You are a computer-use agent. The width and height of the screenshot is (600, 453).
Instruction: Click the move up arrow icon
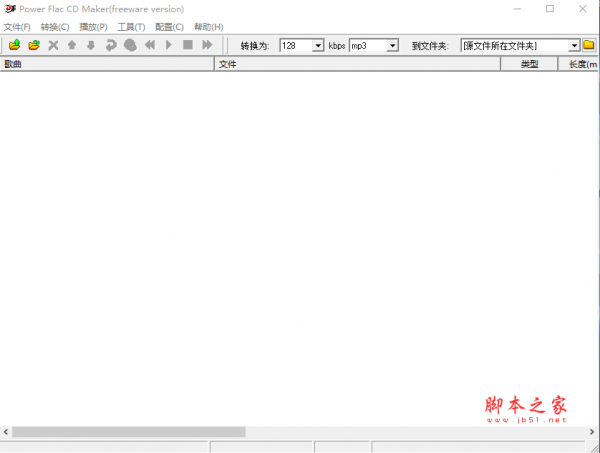[x=72, y=45]
